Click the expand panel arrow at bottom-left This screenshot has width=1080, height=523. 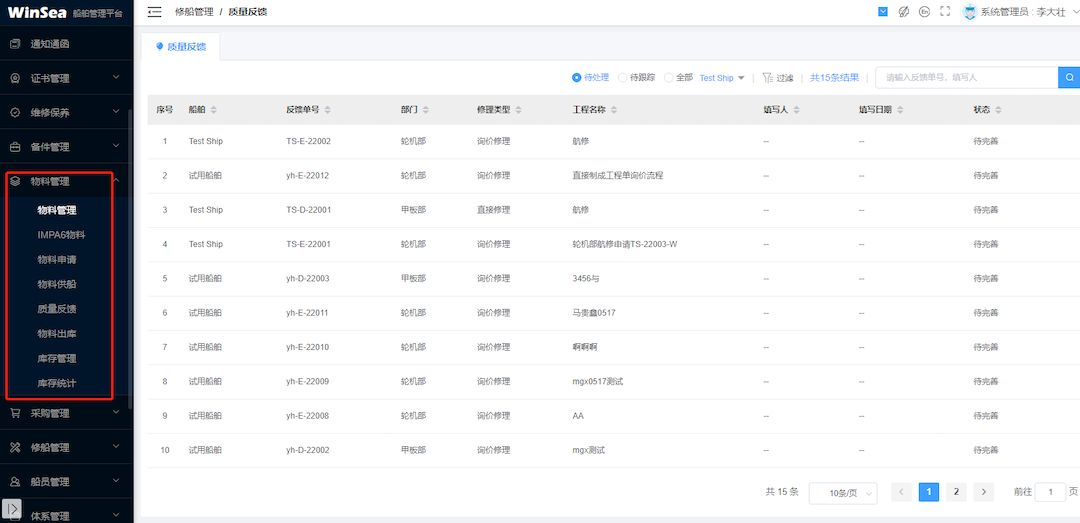(x=12, y=507)
